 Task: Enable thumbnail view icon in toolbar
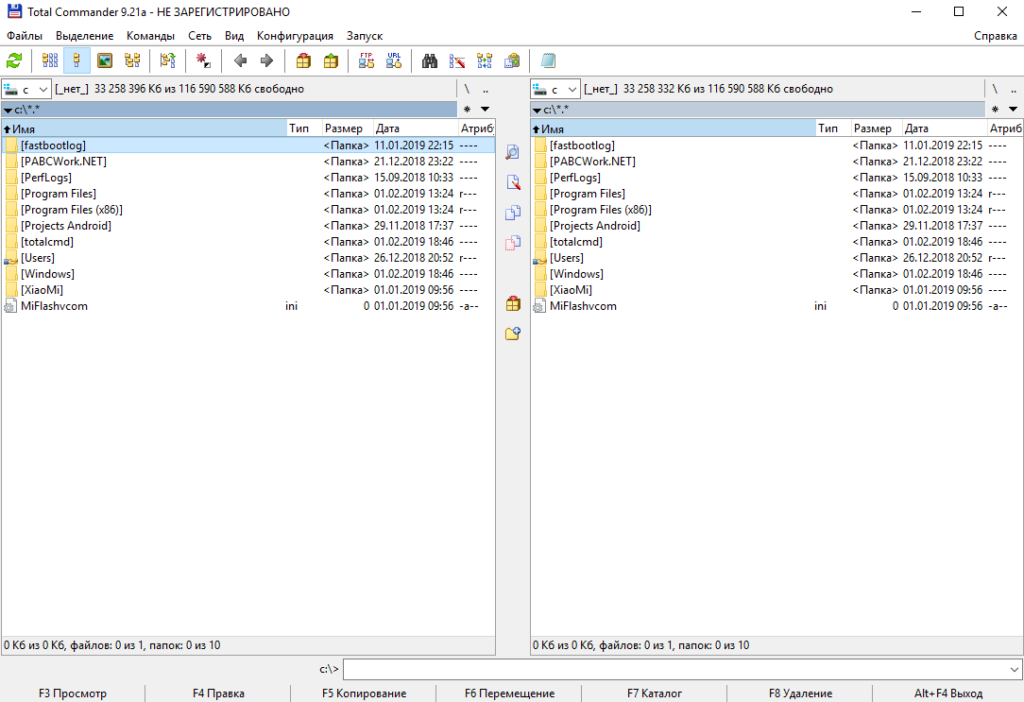pyautogui.click(x=104, y=61)
